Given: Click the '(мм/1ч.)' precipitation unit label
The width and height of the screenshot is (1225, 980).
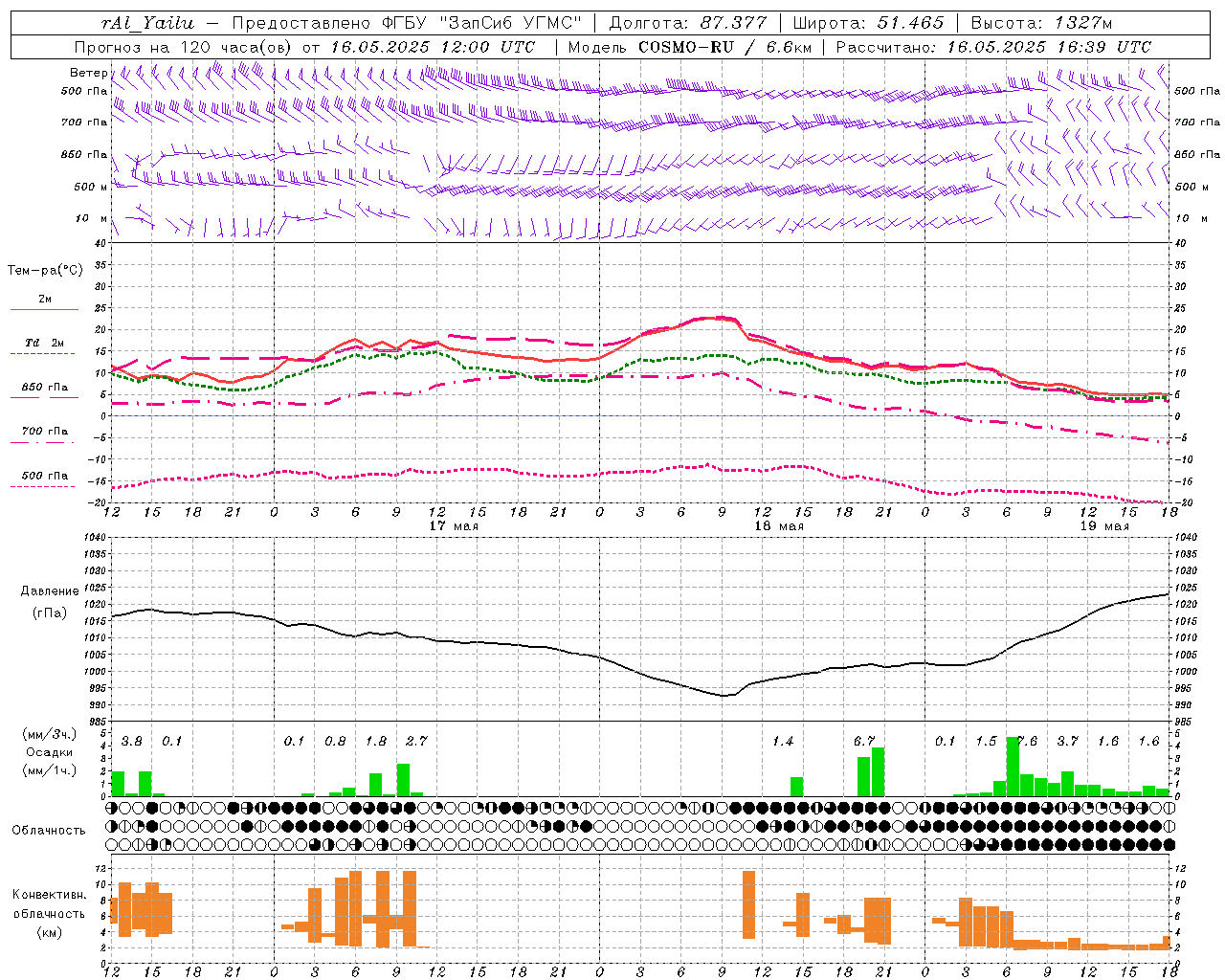Looking at the screenshot, I should tap(49, 769).
